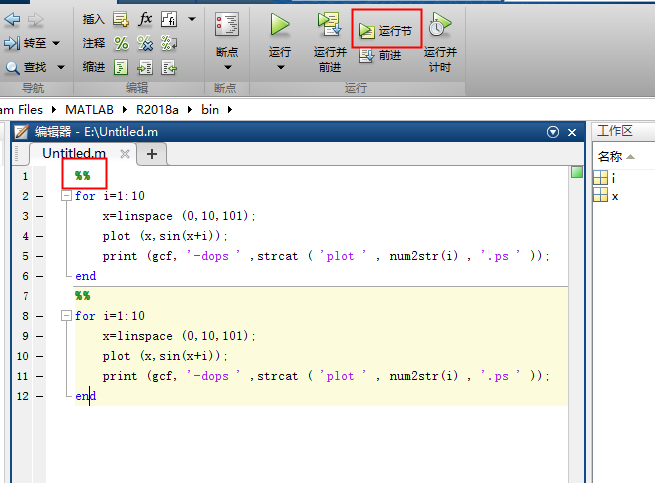
Task: Add a new editor tab with plus
Action: pyautogui.click(x=152, y=154)
